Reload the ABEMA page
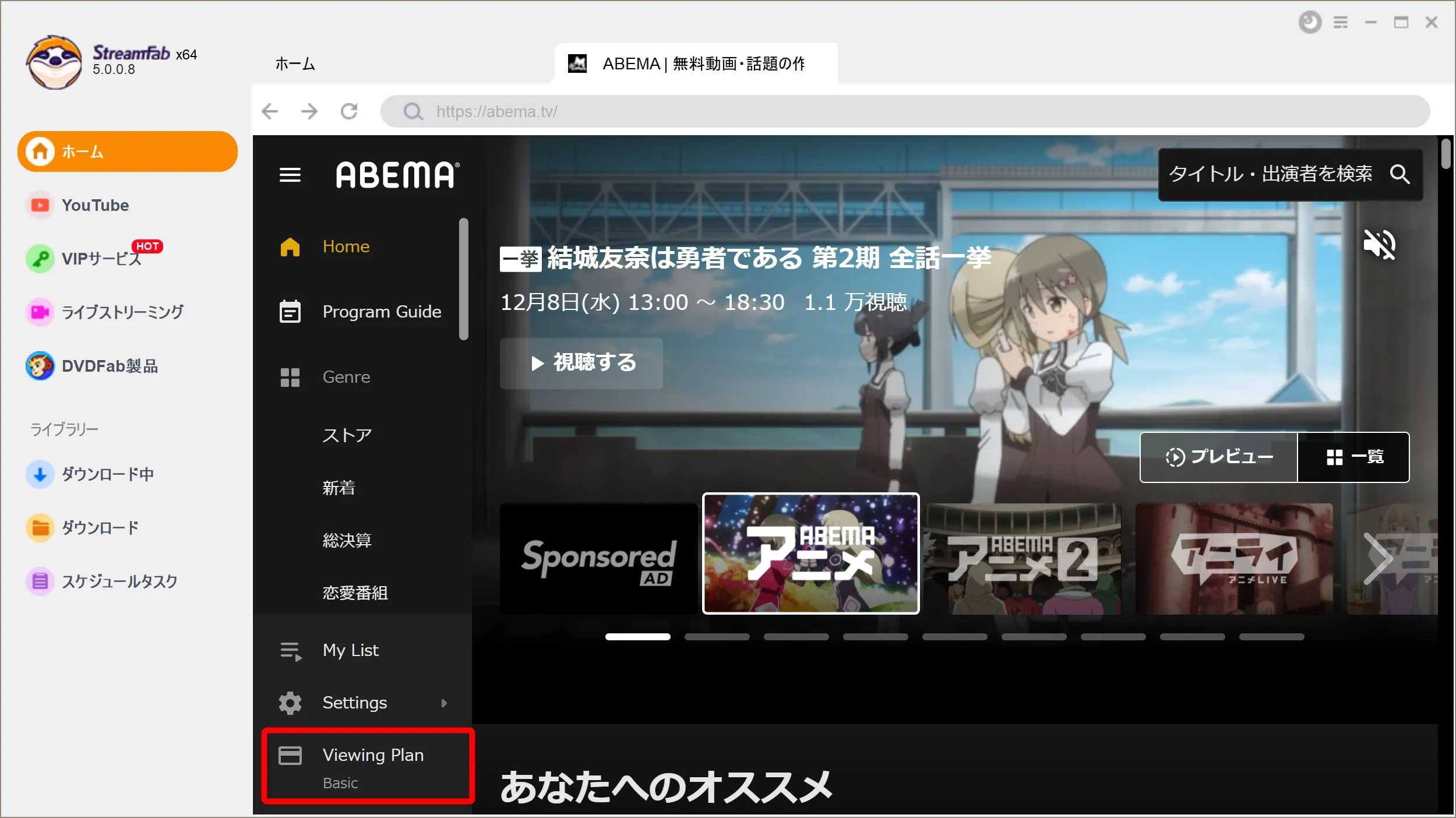Viewport: 1456px width, 818px height. click(349, 111)
